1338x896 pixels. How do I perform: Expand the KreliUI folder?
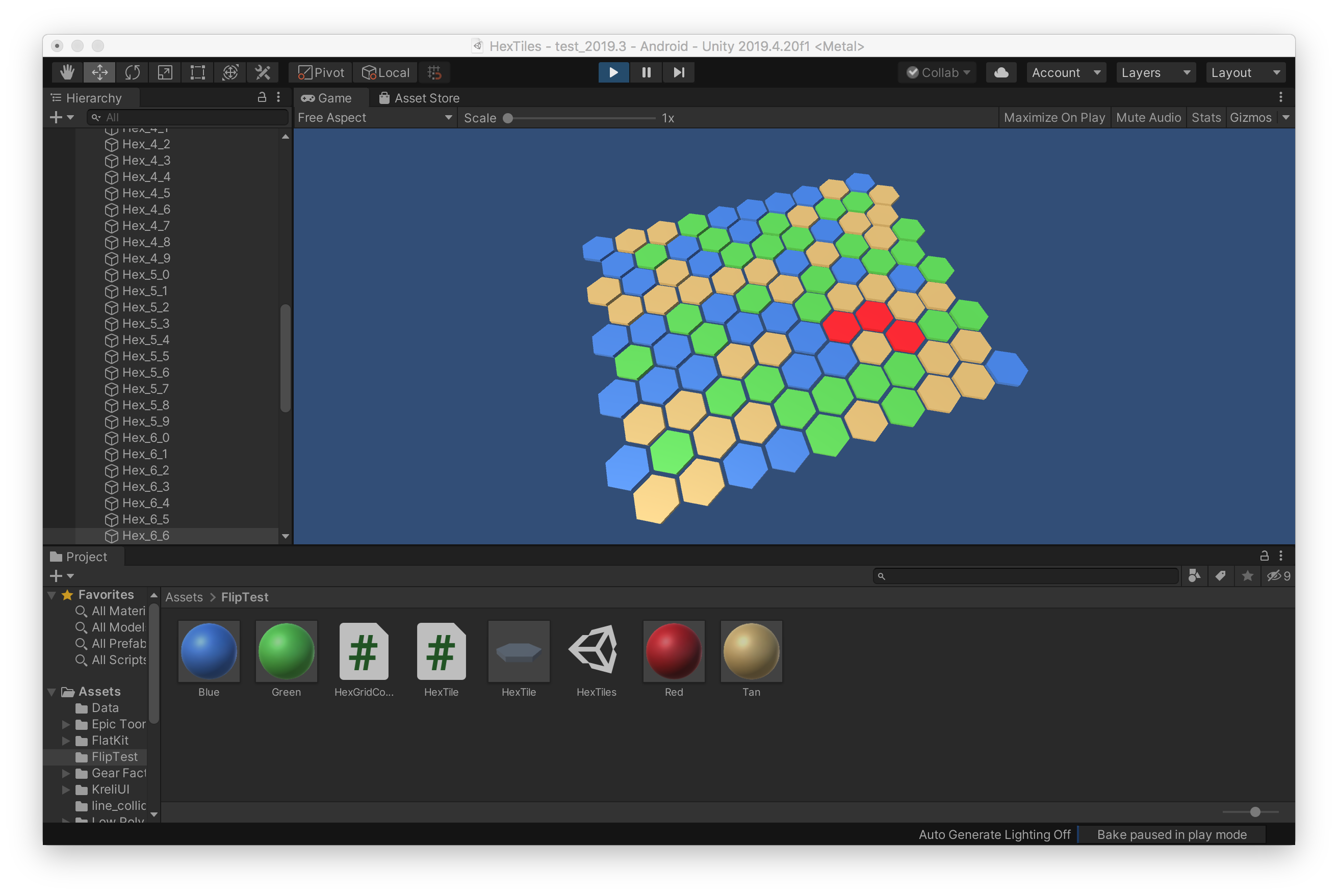[x=66, y=789]
